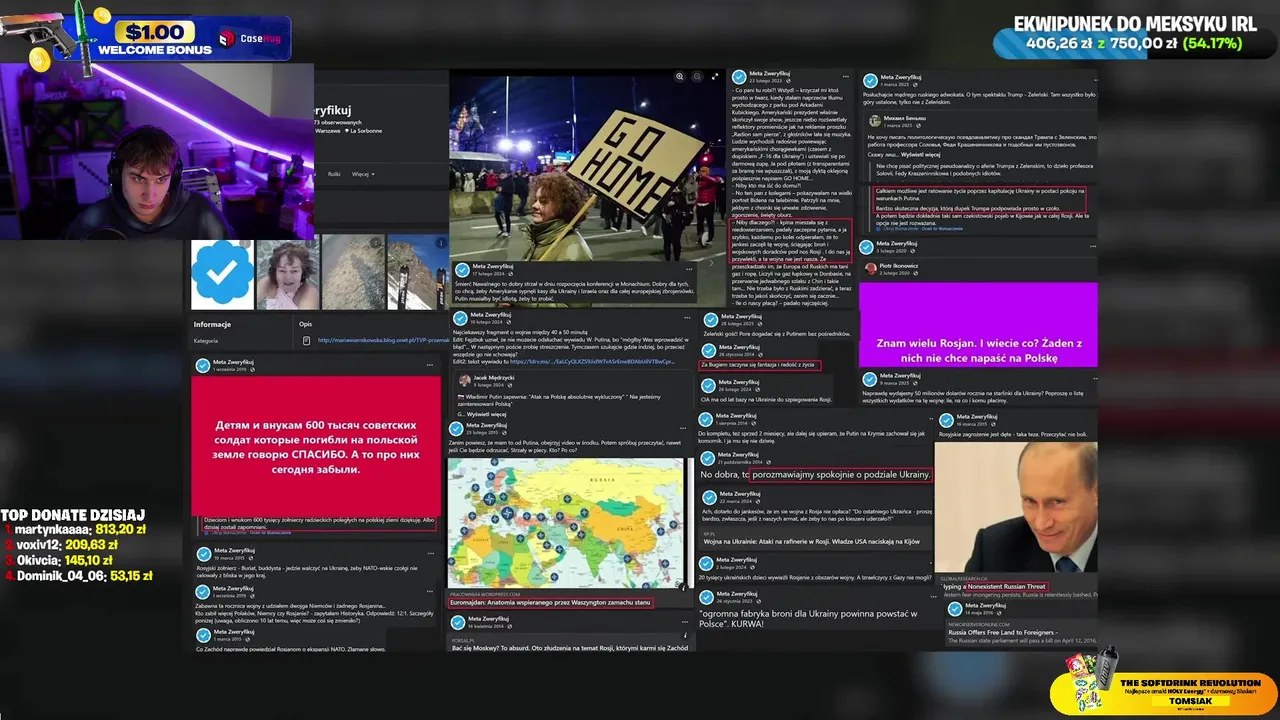Click the purple 'Znam wielu Rosjan' card
Viewport: 1280px width, 720px height.
[977, 326]
